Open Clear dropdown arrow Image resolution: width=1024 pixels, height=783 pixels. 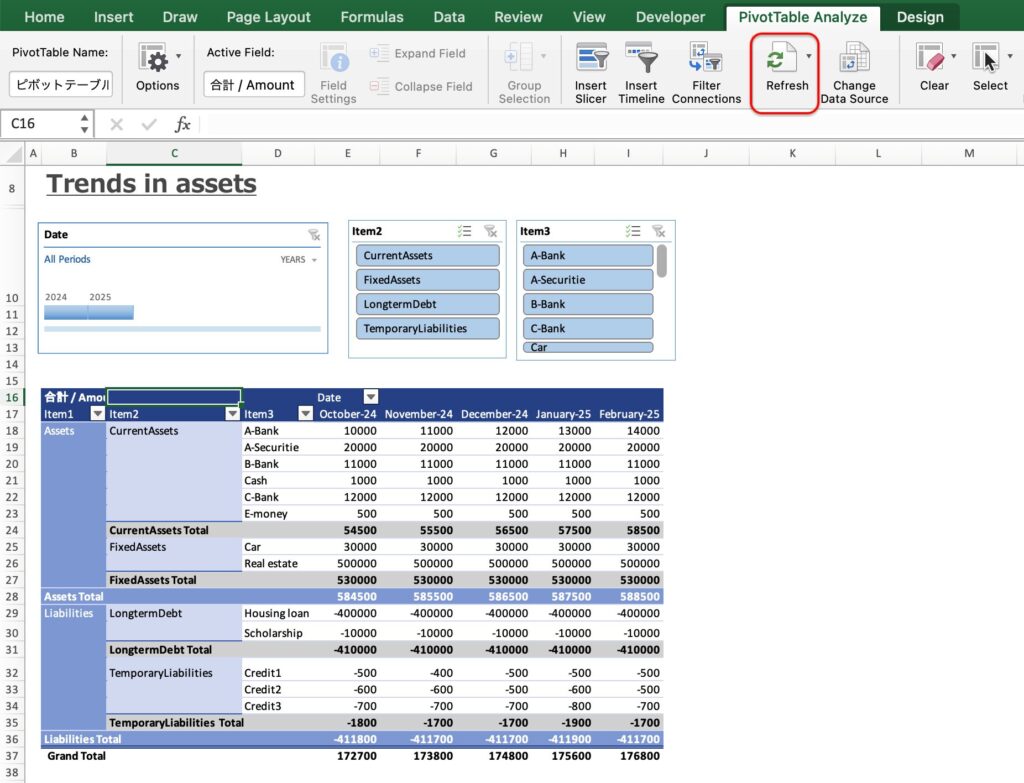point(953,56)
